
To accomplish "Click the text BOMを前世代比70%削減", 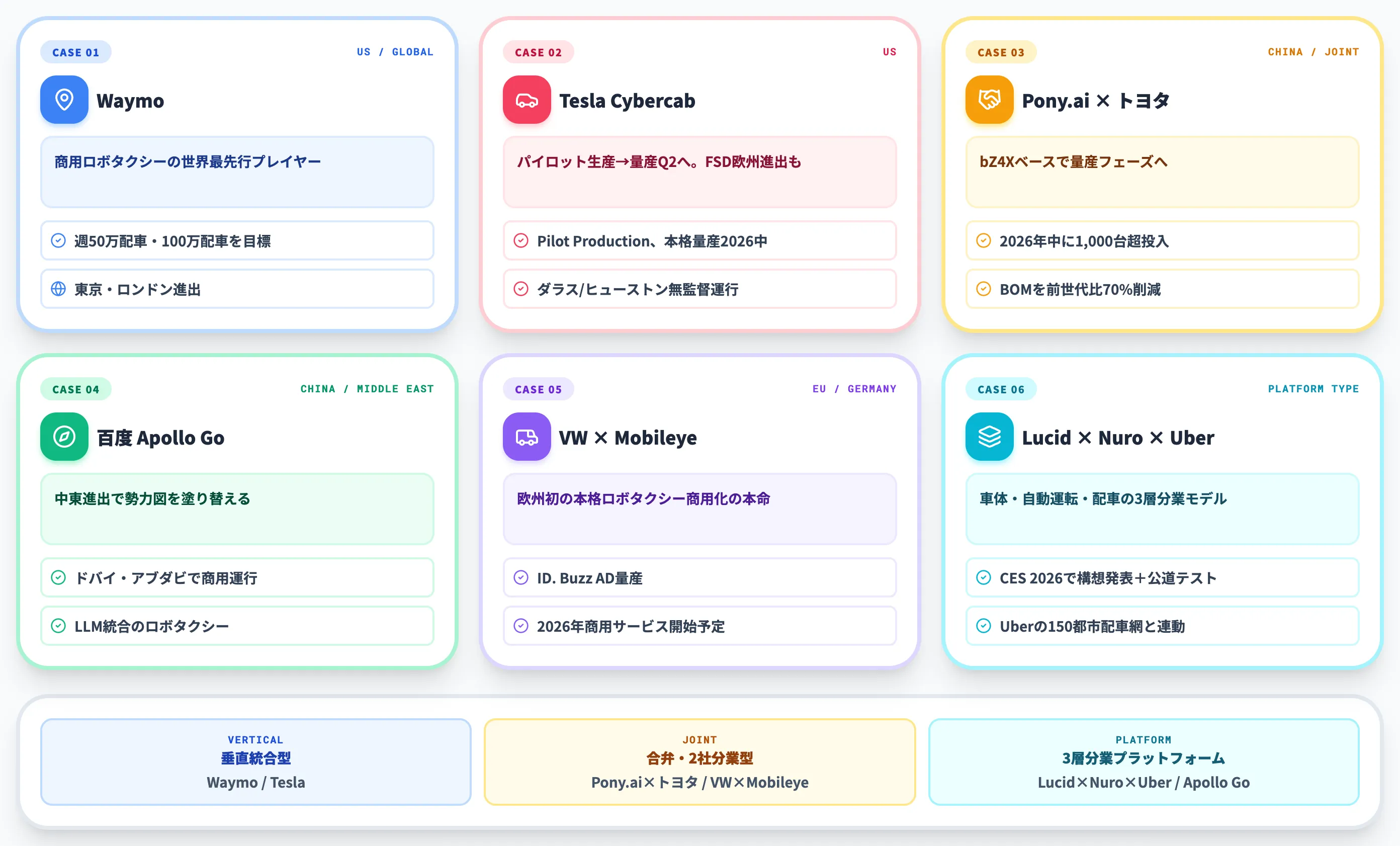I will (1080, 289).
